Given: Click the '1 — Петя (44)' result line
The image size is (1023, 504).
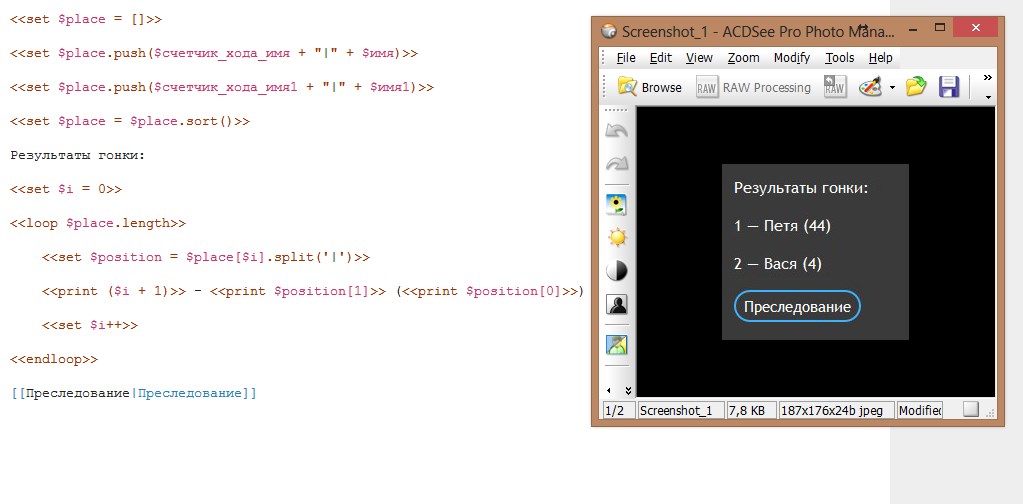Looking at the screenshot, I should click(x=782, y=226).
